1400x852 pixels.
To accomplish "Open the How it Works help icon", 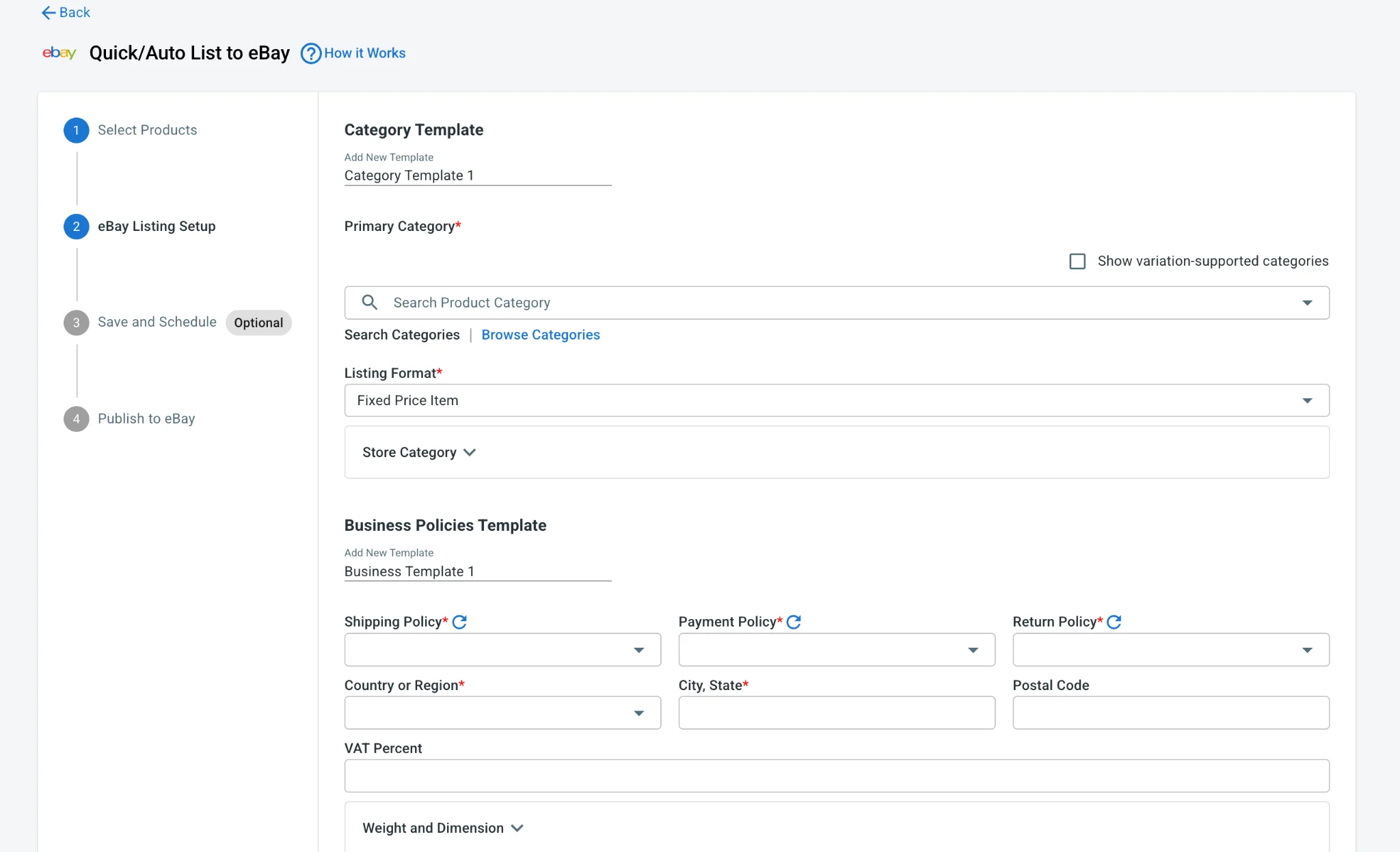I will [311, 53].
